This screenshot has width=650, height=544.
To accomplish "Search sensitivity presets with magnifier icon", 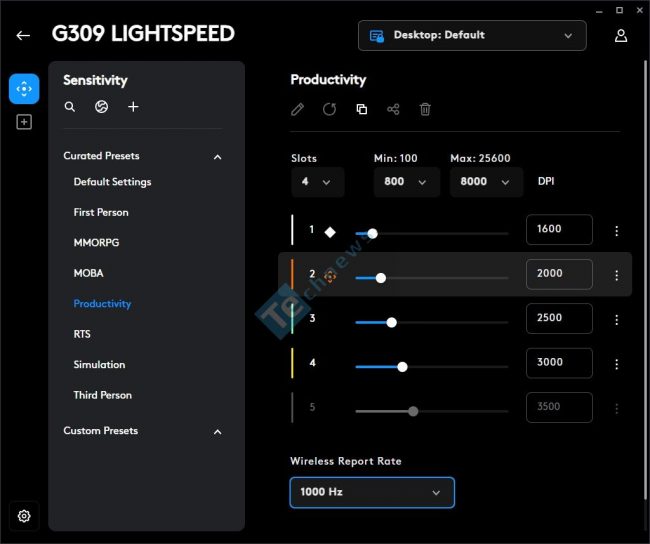I will [70, 107].
